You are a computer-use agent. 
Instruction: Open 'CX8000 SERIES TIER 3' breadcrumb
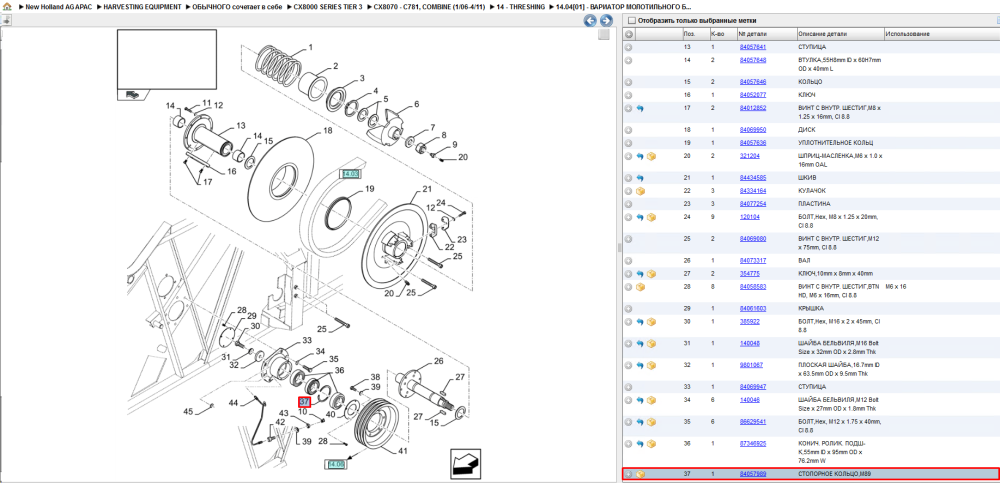pyautogui.click(x=328, y=6)
